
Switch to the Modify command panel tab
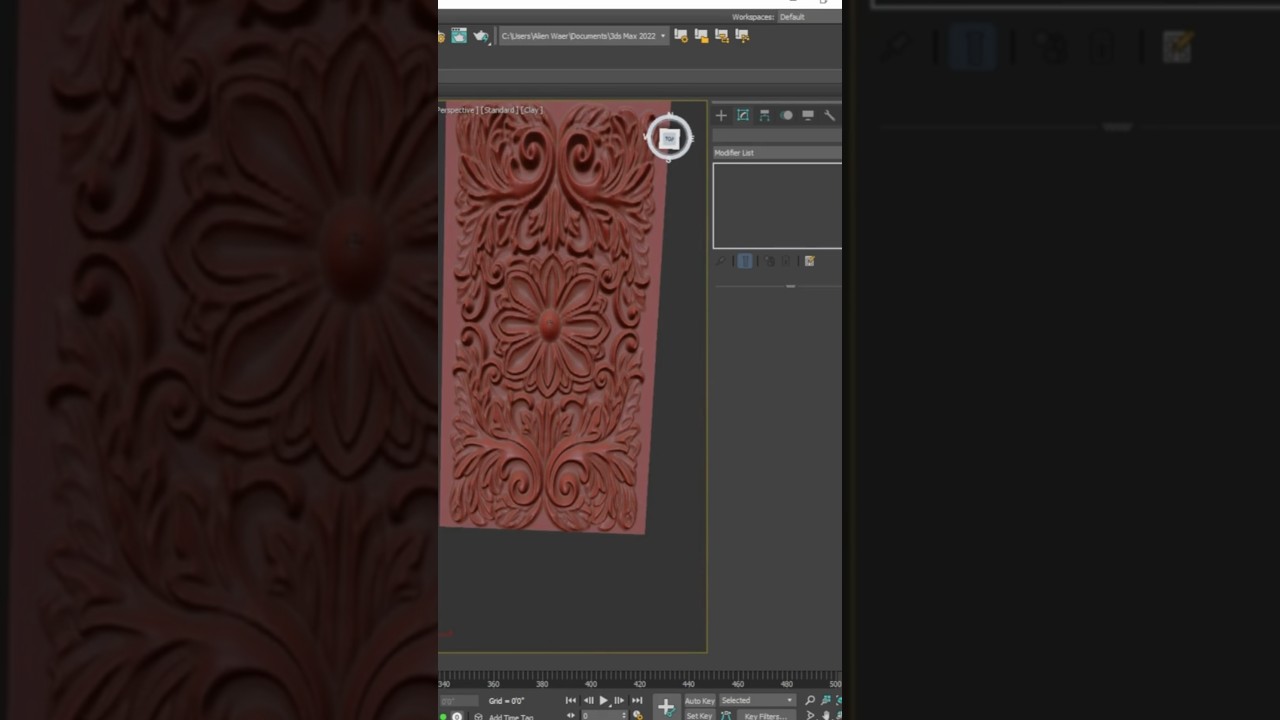point(743,116)
